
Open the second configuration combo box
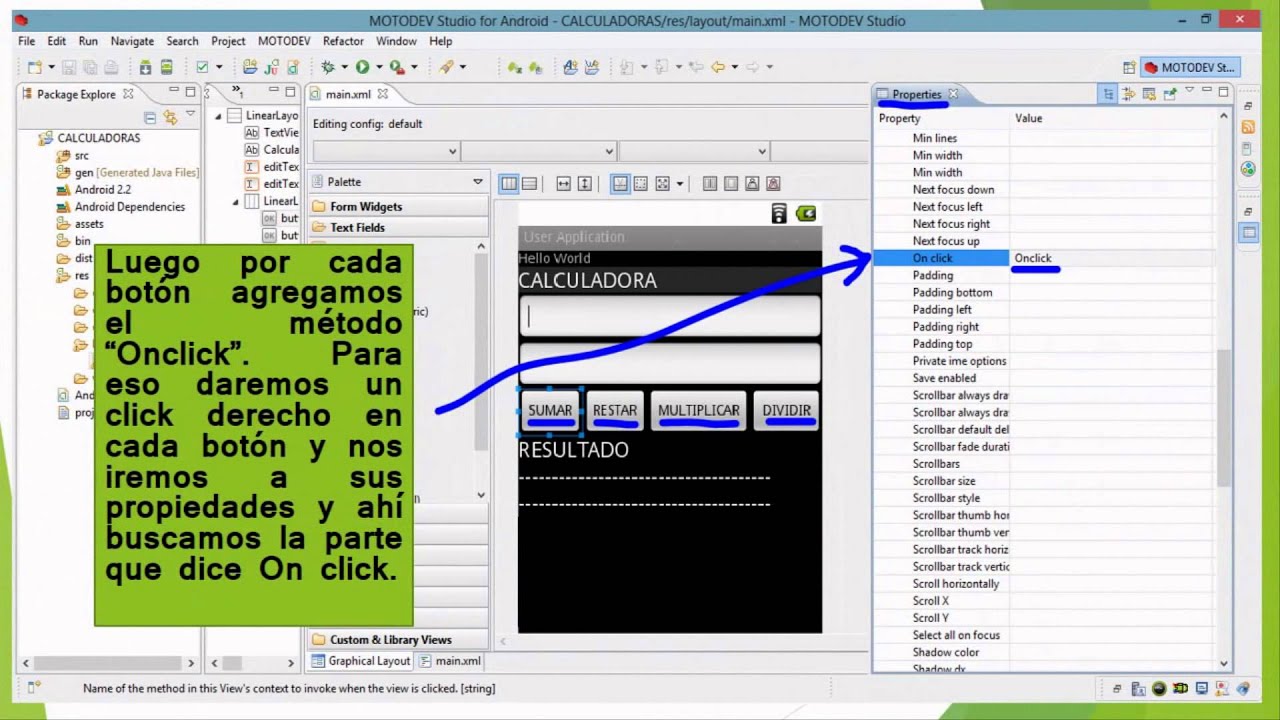(538, 151)
